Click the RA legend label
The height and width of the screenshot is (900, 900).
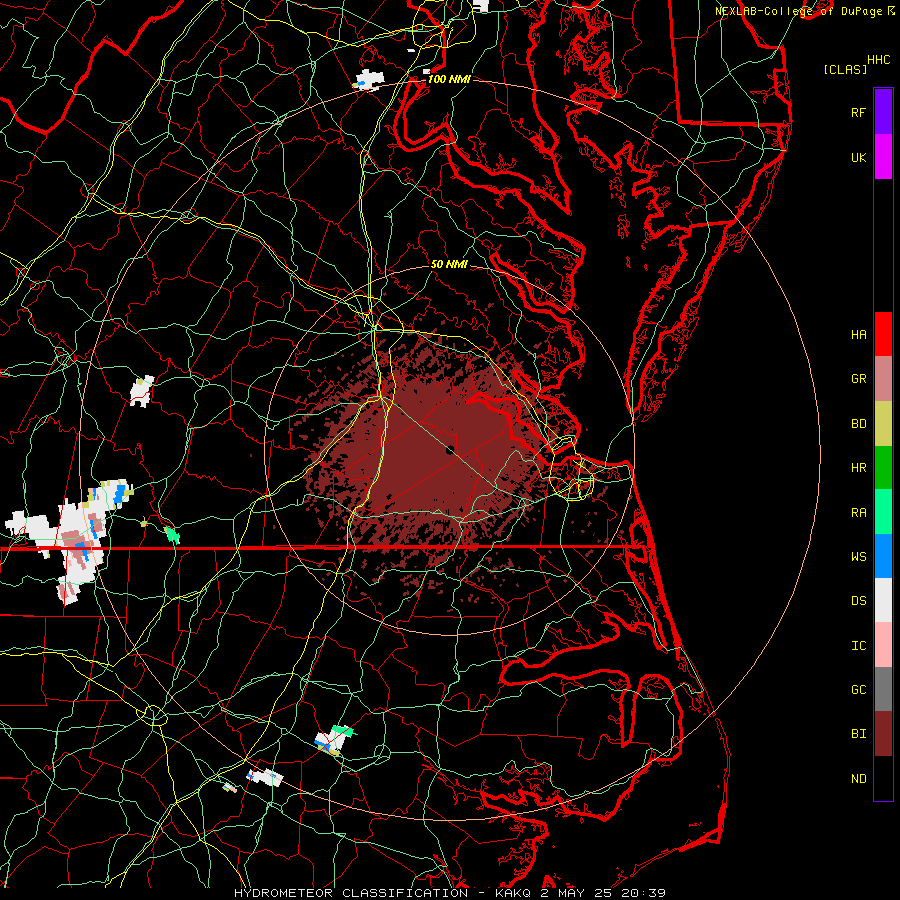point(858,513)
